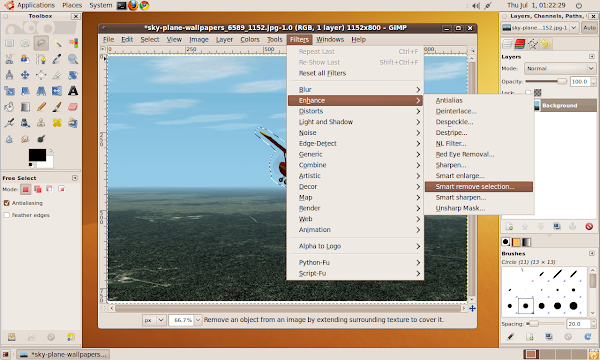600x360 pixels.
Task: Set selection mode to Subtract from selection
Action: point(49,189)
